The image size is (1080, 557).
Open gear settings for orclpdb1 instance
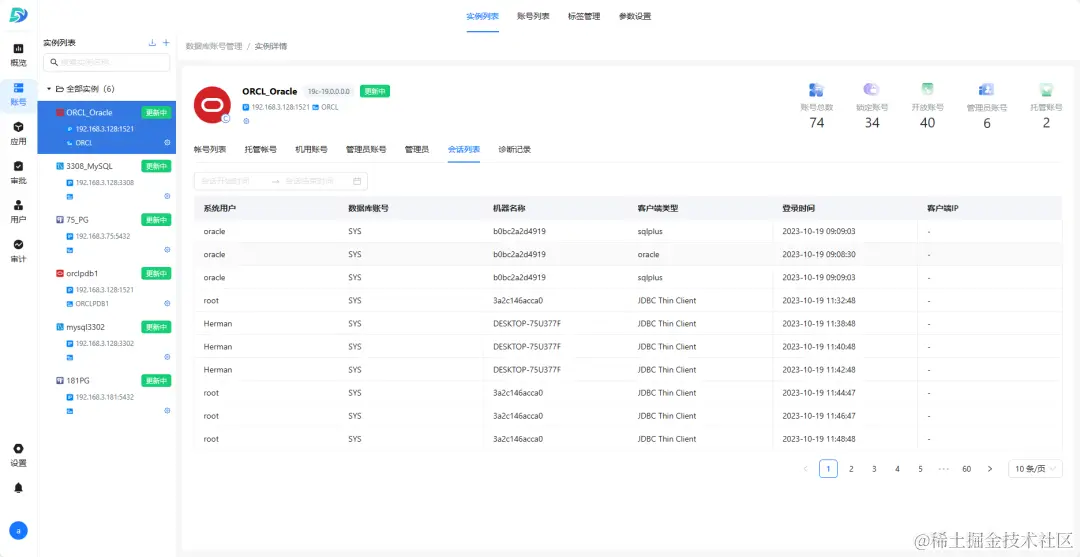167,303
